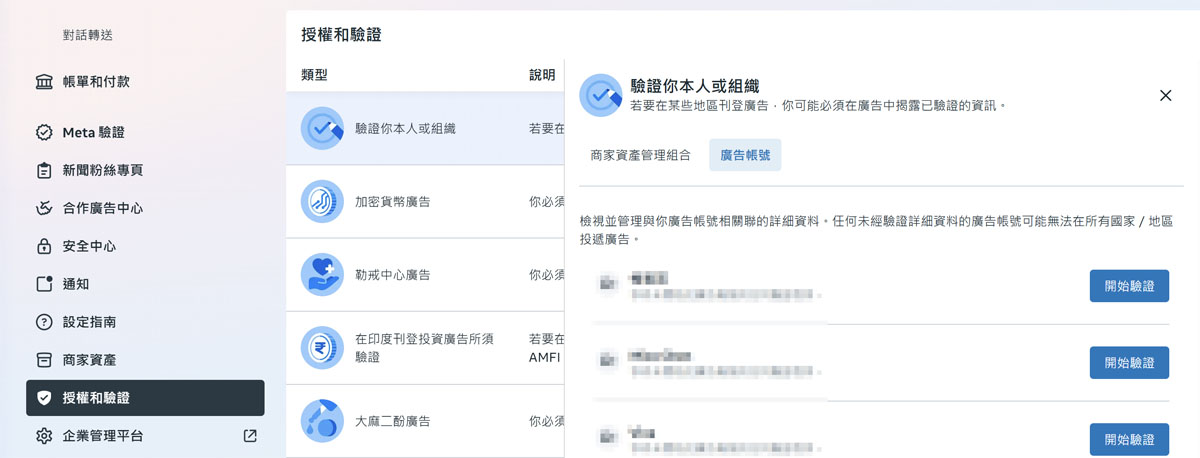Viewport: 1200px width, 458px height.
Task: Click the second ad account avatar
Action: [x=607, y=361]
